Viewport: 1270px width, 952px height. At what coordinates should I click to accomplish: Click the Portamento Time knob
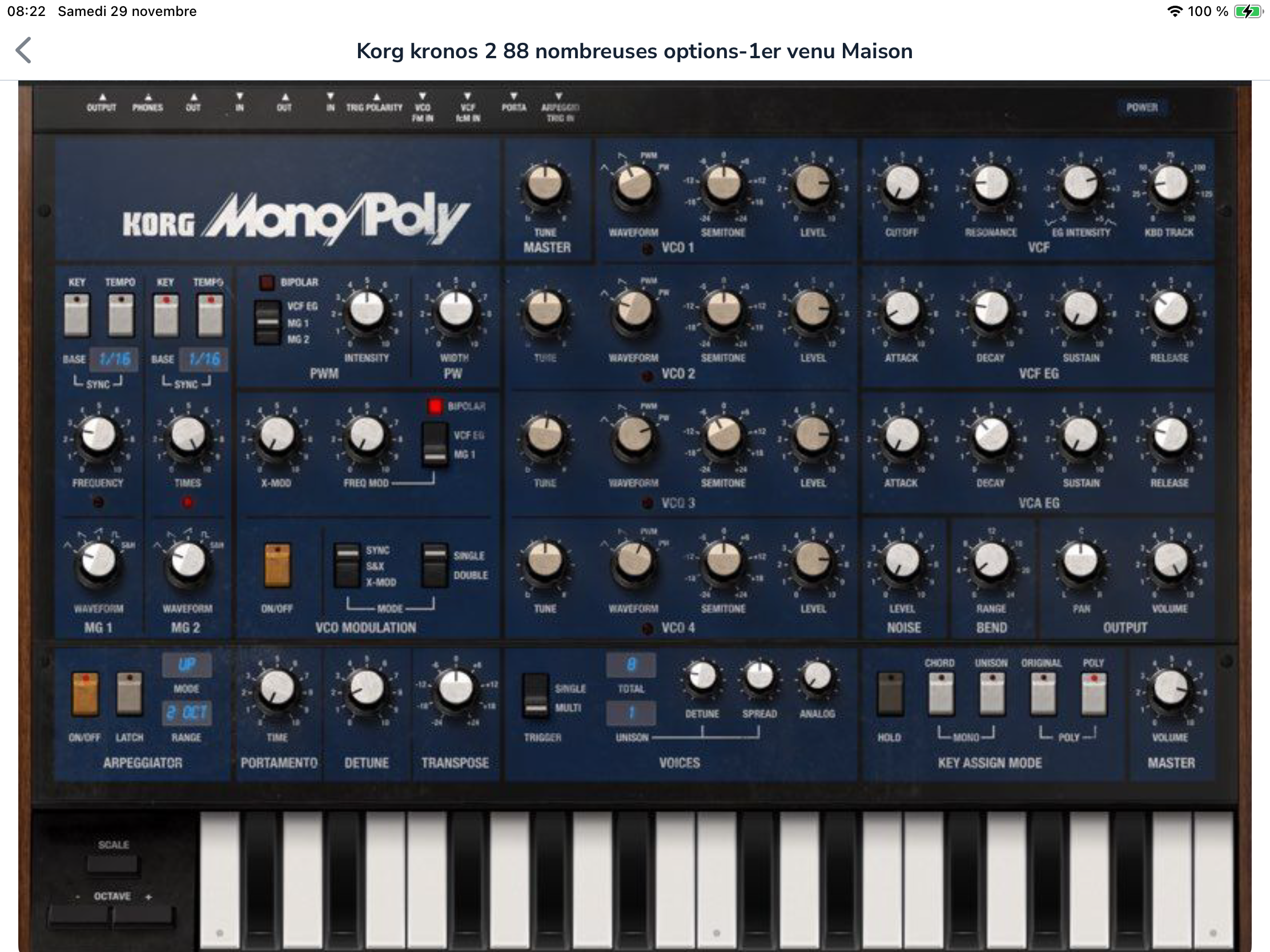point(278,688)
